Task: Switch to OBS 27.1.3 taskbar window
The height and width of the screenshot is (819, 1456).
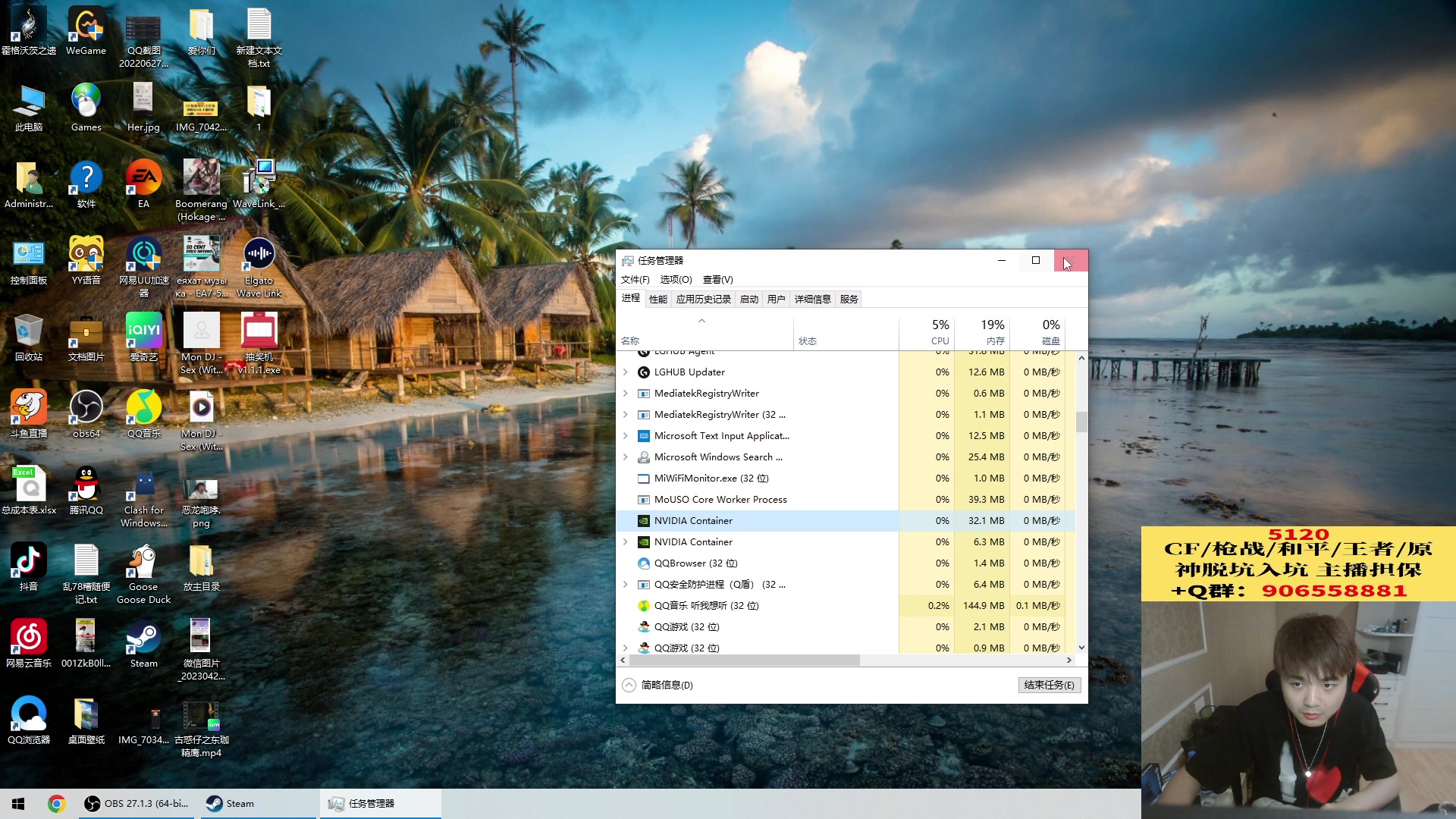Action: point(136,804)
